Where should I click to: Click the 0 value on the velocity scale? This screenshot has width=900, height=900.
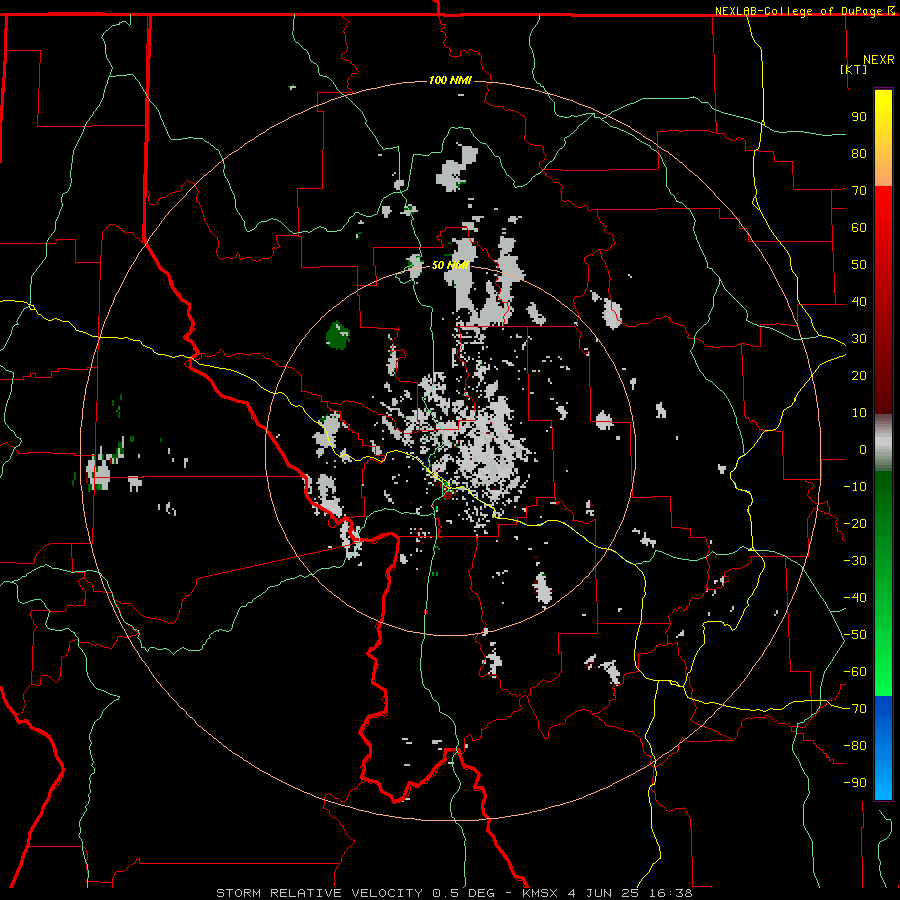(863, 450)
